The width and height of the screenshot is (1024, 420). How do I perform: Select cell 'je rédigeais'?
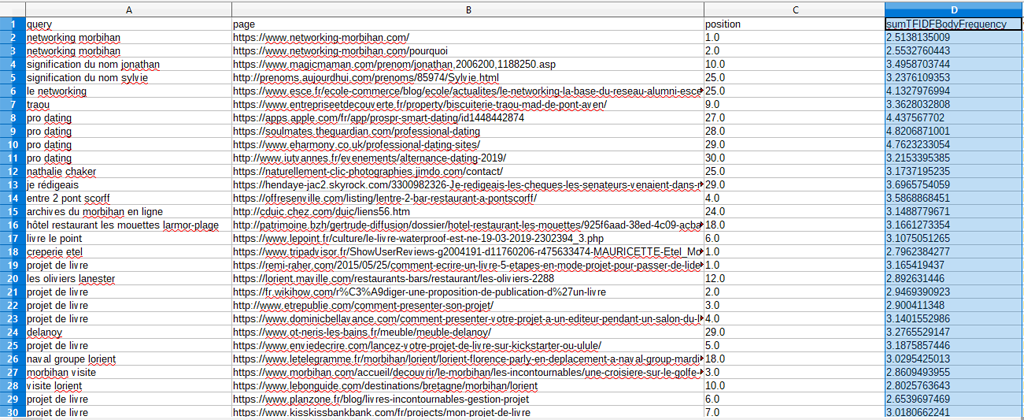129,185
